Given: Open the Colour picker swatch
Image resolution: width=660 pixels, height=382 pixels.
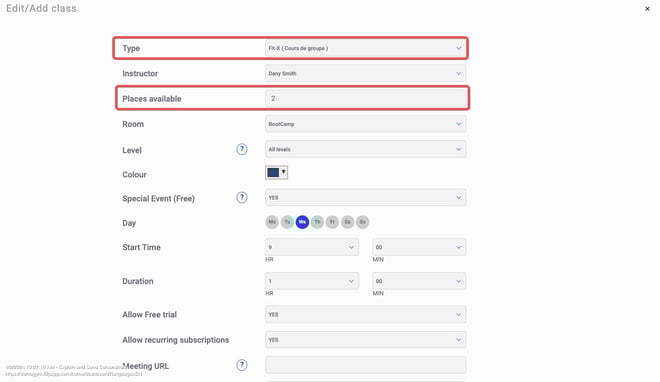Looking at the screenshot, I should pos(277,172).
